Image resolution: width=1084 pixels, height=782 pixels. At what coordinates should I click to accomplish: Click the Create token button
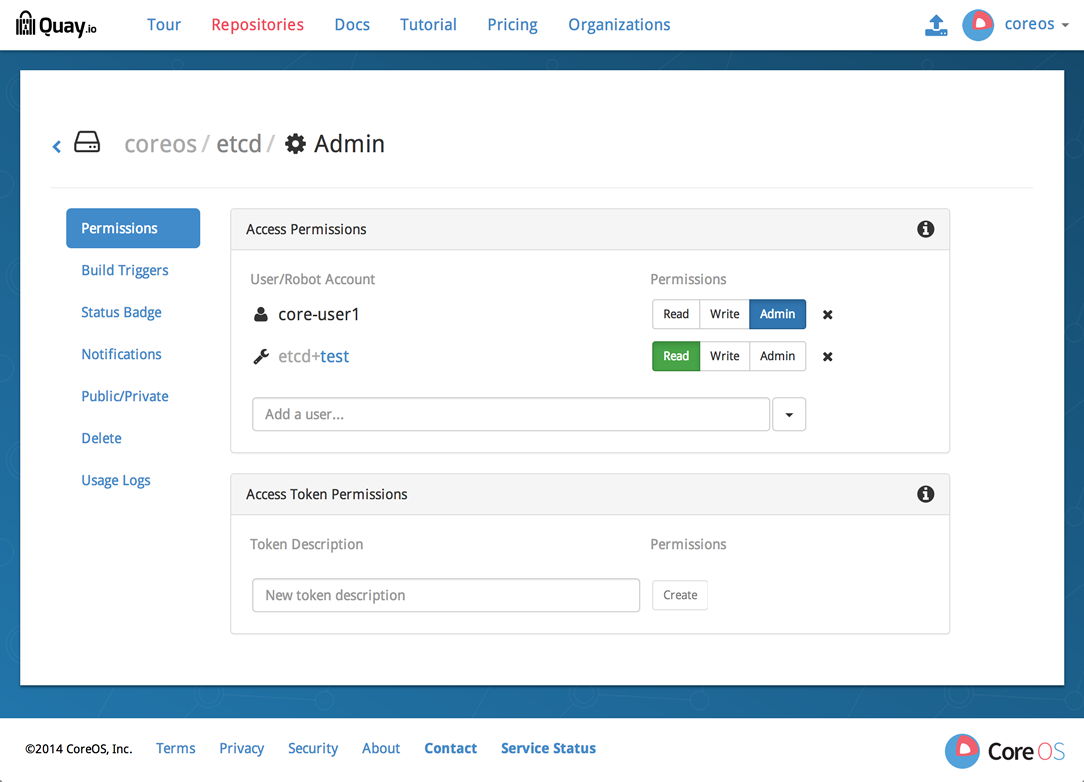click(680, 595)
